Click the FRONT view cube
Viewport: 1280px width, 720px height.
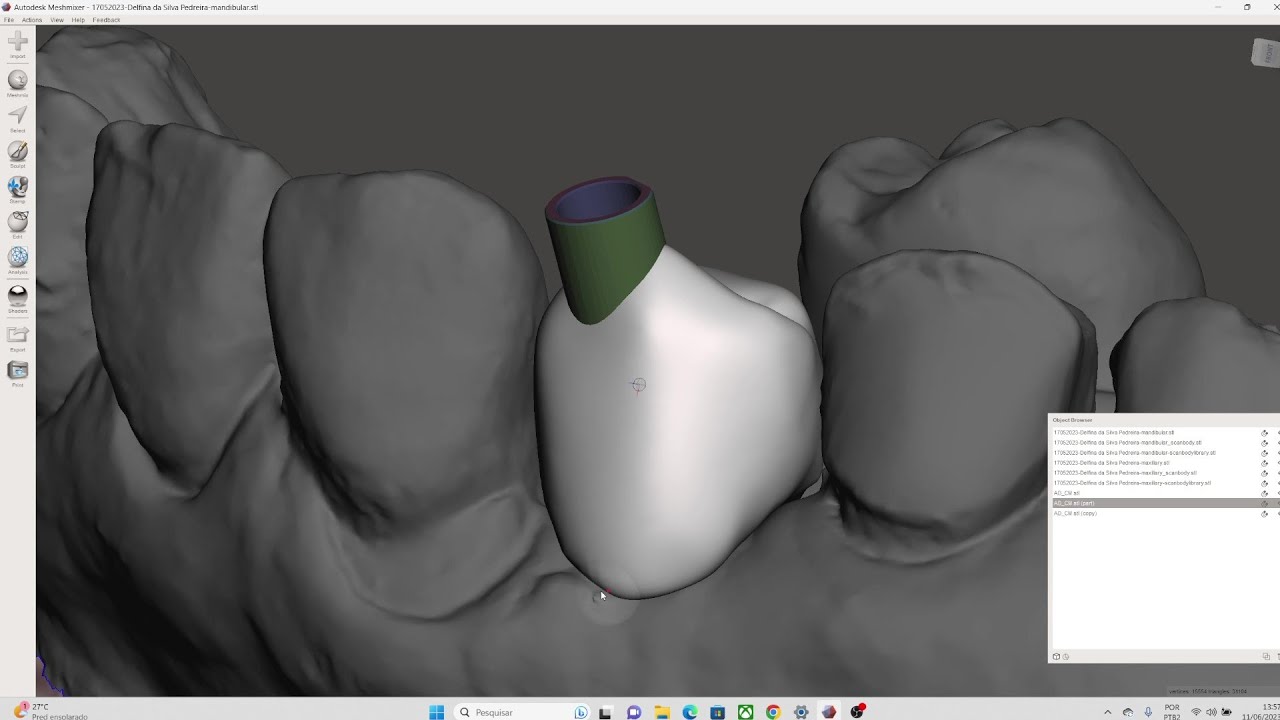(1265, 53)
